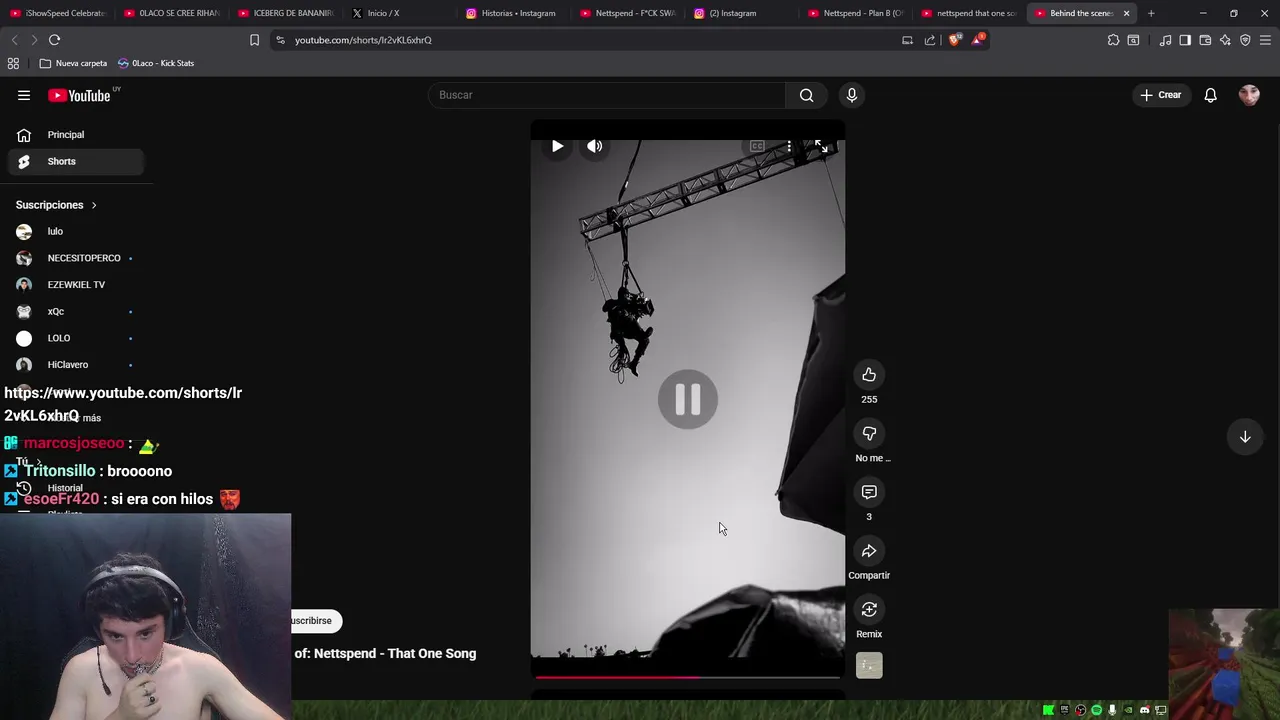The width and height of the screenshot is (1280, 720).
Task: Click the search magnifier button
Action: 806,95
